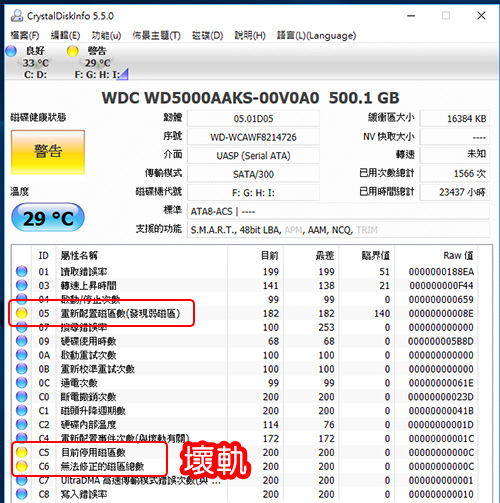The width and height of the screenshot is (500, 503).
Task: Click the 29 °C temperature button
Action: pyautogui.click(x=48, y=218)
